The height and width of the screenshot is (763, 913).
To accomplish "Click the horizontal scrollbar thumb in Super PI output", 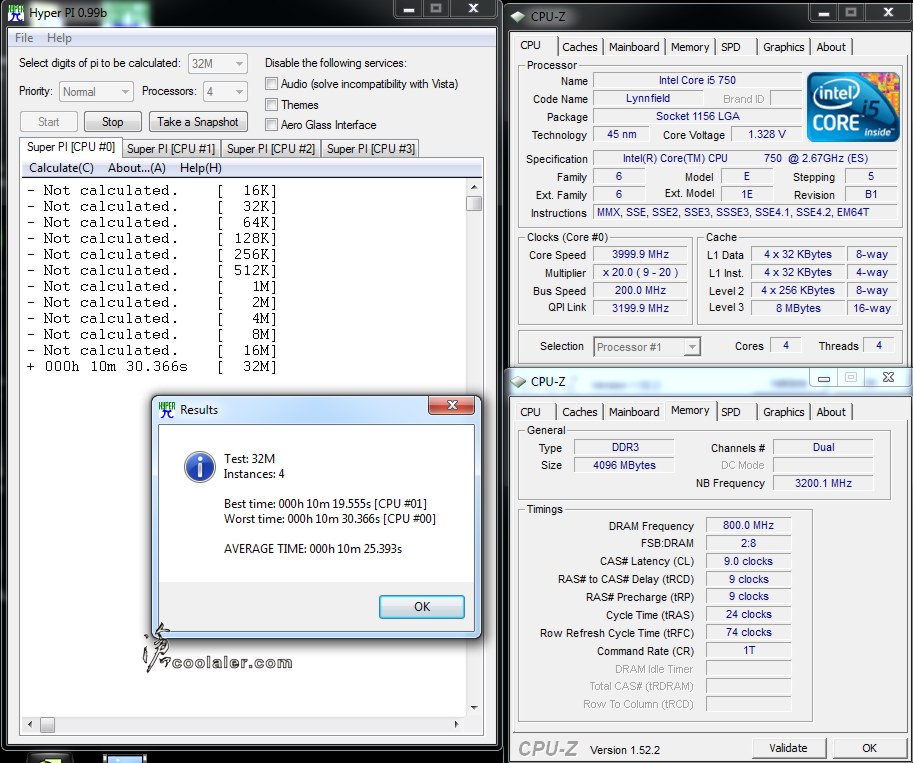I will (x=48, y=725).
